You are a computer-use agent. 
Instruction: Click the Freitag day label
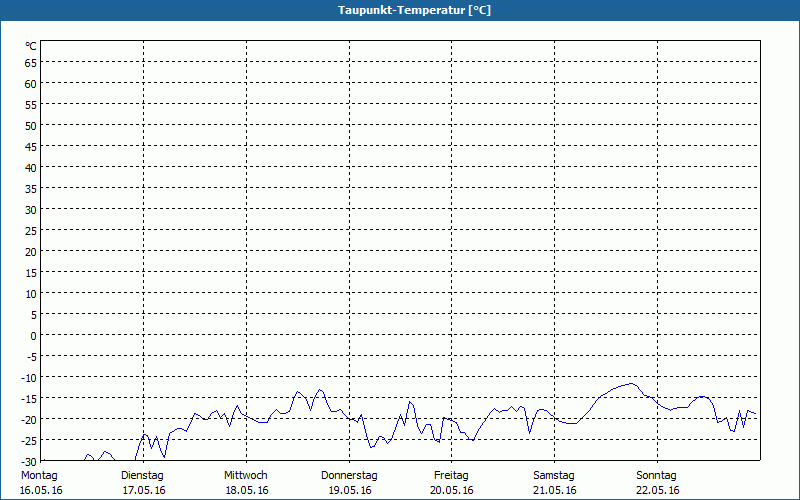pyautogui.click(x=451, y=475)
